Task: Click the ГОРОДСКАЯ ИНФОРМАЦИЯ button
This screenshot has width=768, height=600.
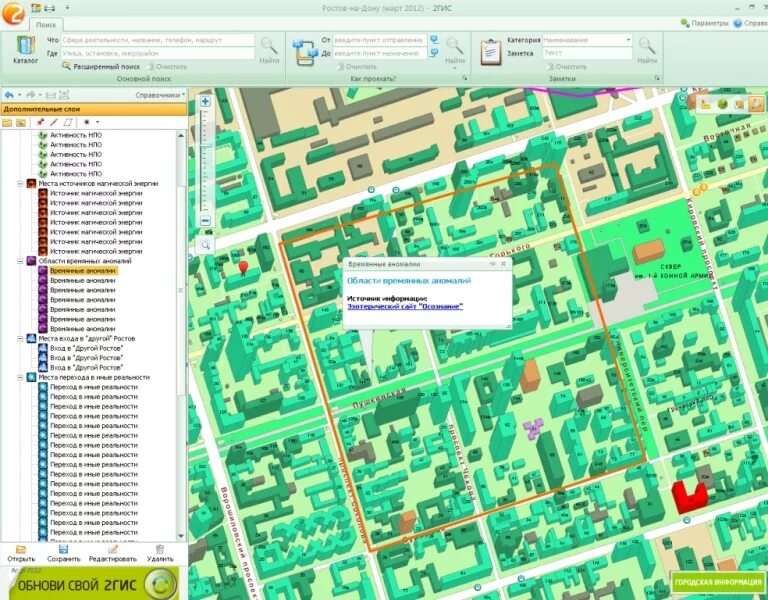Action: click(718, 582)
